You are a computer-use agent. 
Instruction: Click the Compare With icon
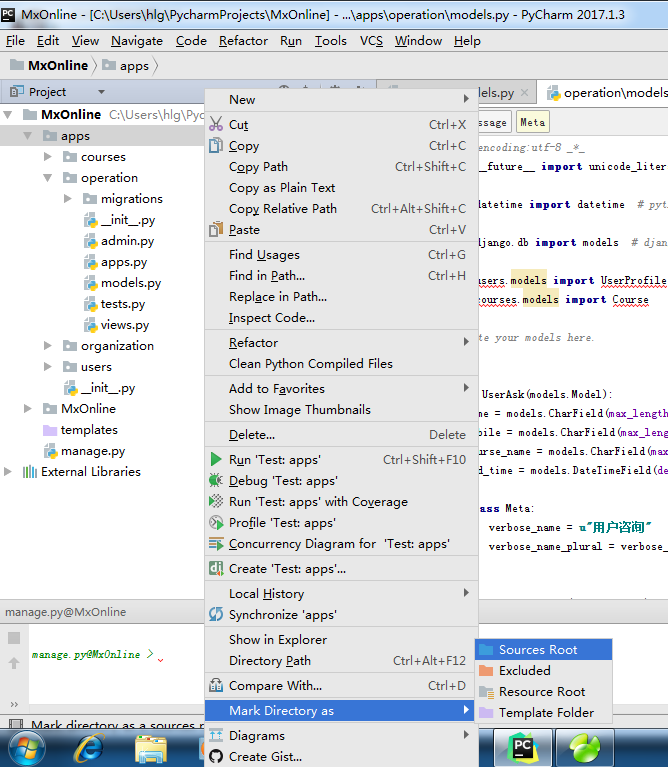coord(216,685)
